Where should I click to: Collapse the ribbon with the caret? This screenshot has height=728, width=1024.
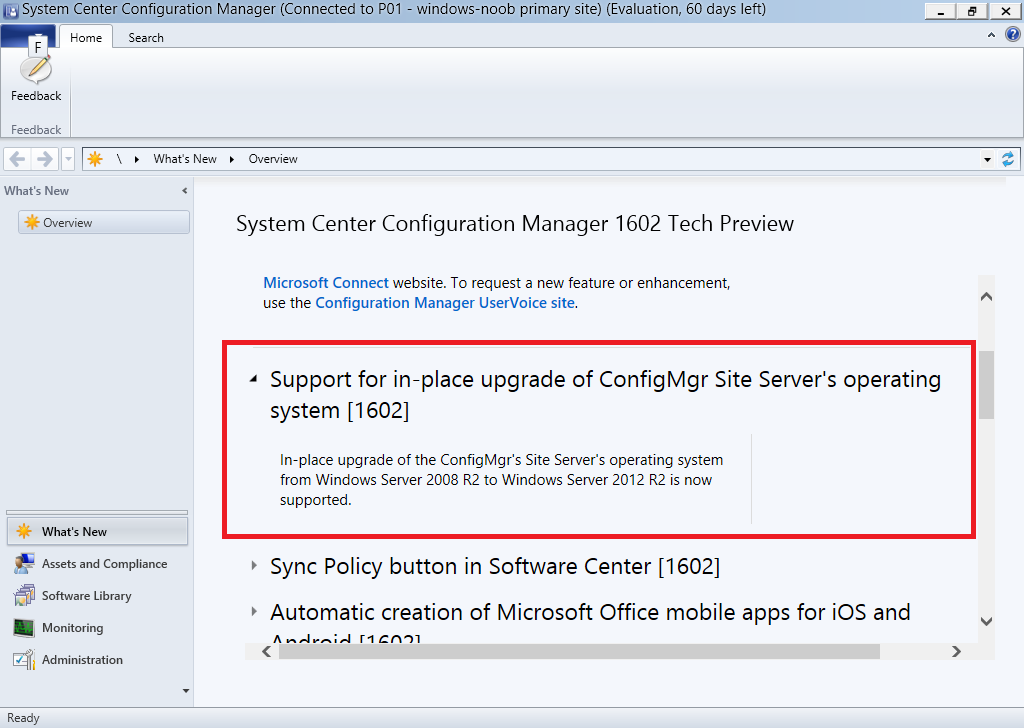[991, 35]
